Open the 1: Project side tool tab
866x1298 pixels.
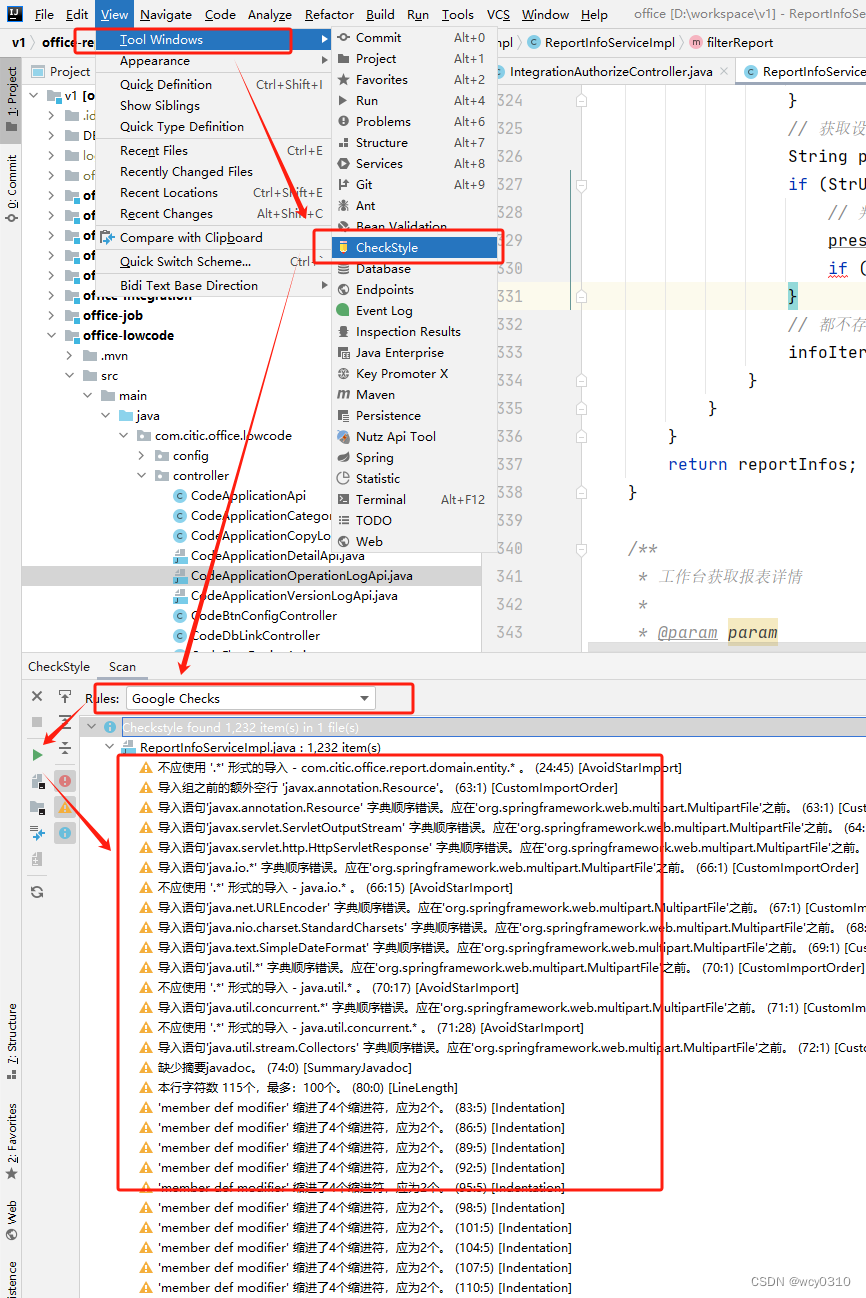tap(12, 99)
